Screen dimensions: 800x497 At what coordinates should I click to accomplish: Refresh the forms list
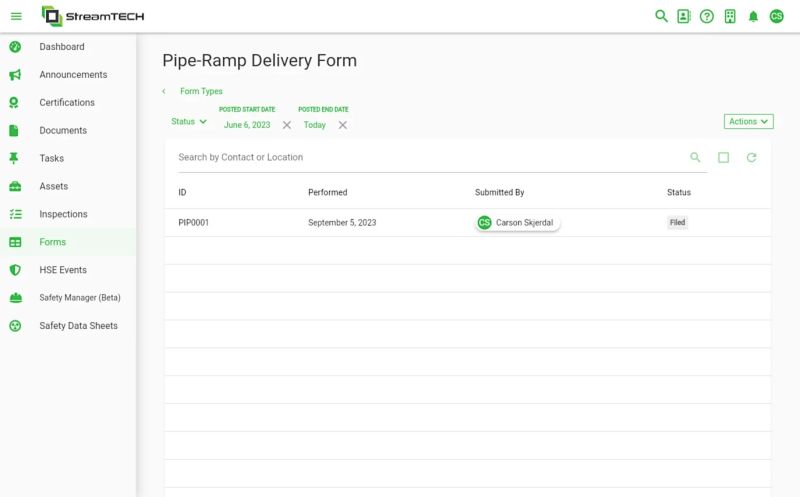(x=751, y=157)
